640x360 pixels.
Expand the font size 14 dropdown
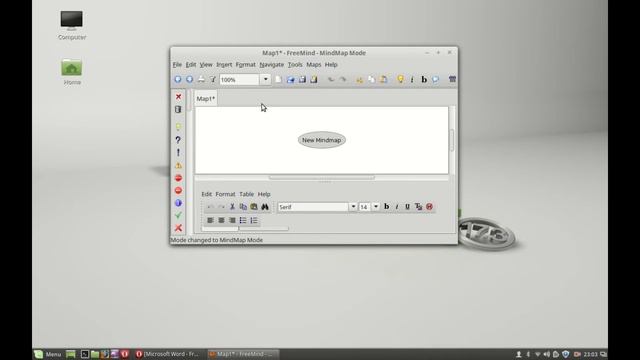click(376, 207)
